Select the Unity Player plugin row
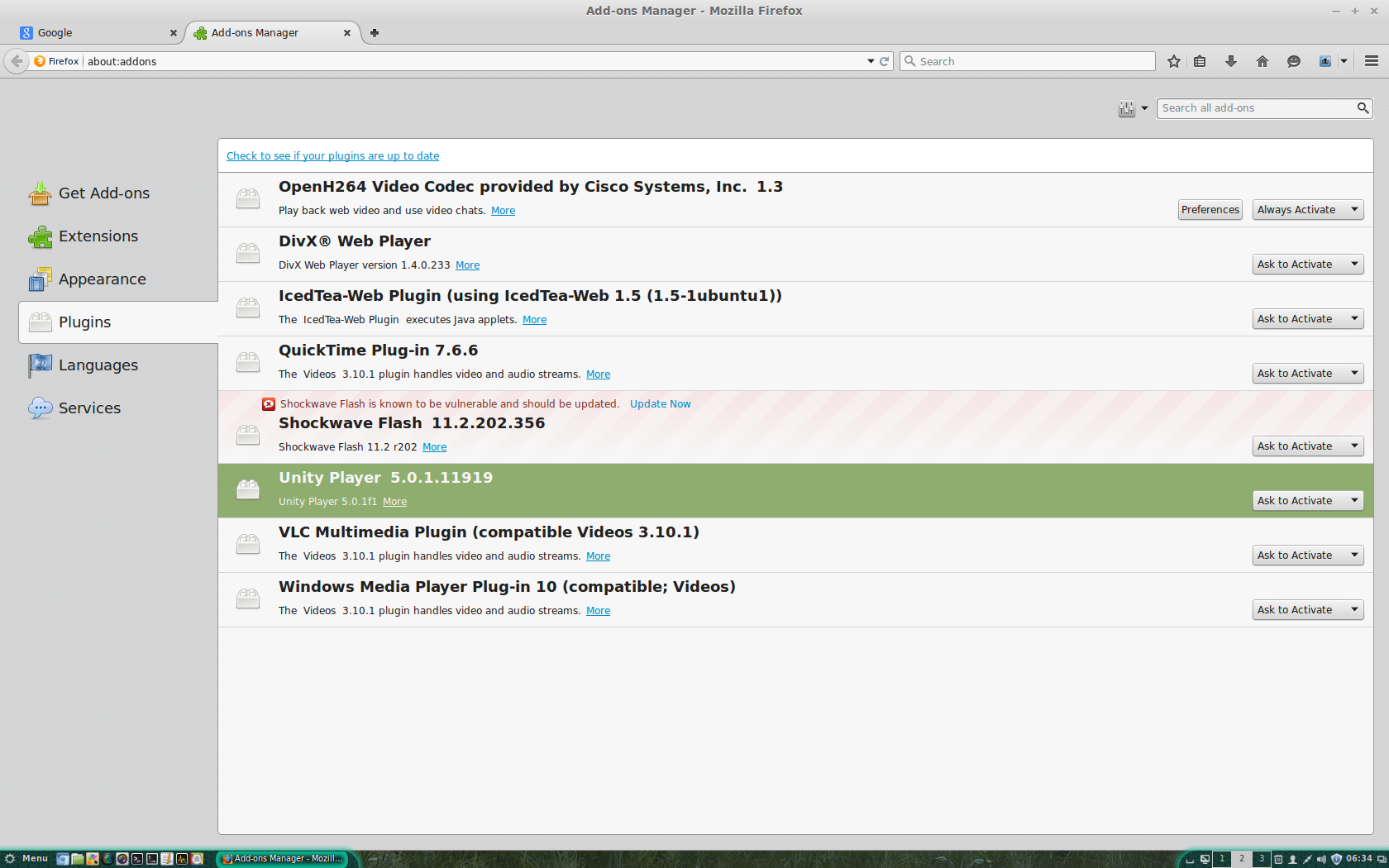The image size is (1389, 868). click(x=795, y=491)
